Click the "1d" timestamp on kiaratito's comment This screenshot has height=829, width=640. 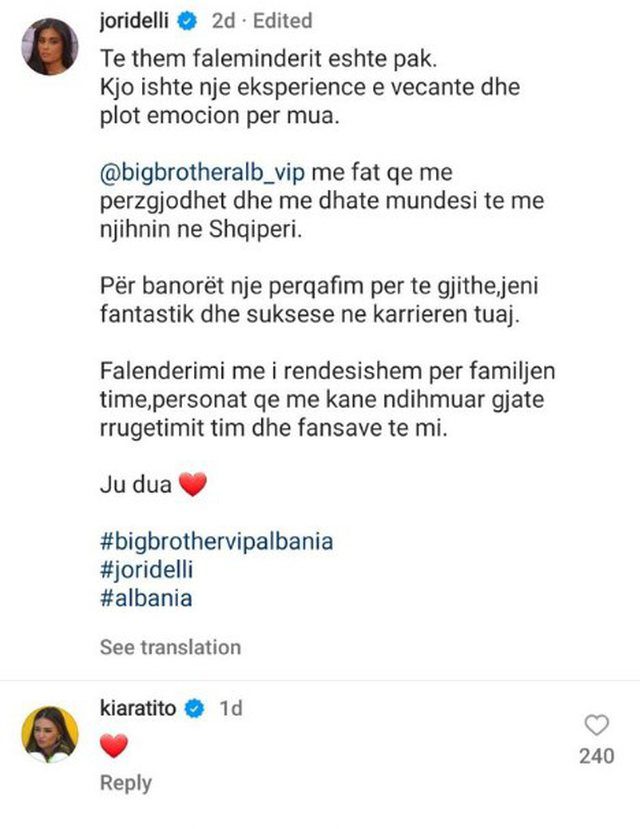click(231, 709)
